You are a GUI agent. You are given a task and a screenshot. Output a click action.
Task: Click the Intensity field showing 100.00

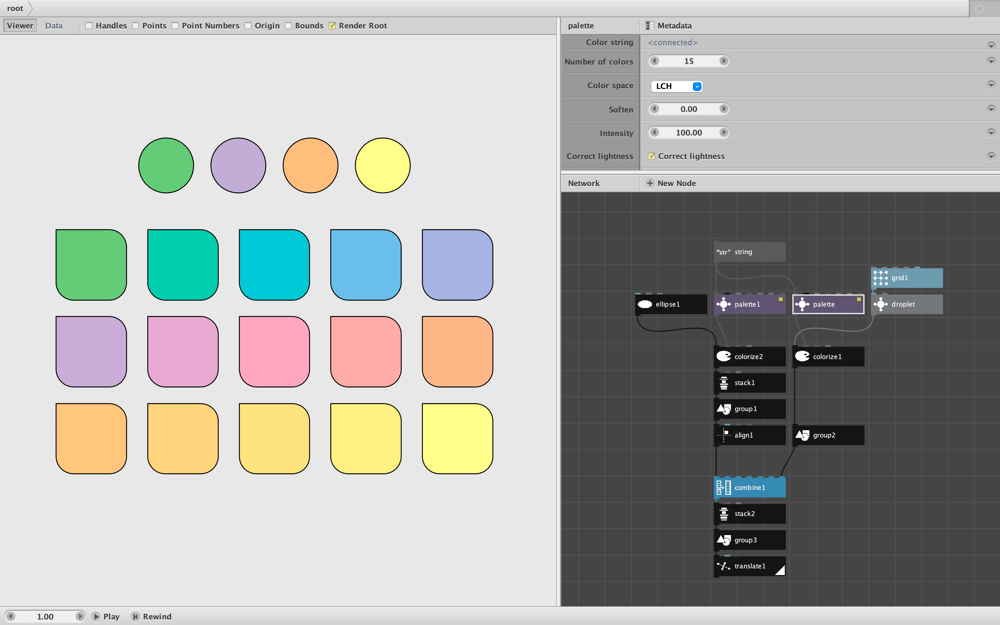[689, 133]
